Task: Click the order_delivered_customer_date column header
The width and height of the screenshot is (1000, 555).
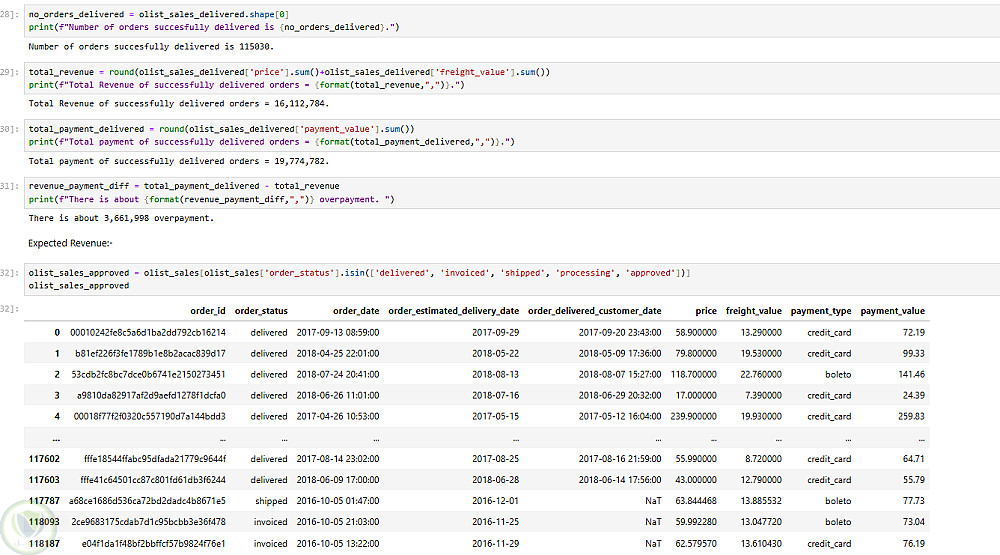Action: [594, 311]
